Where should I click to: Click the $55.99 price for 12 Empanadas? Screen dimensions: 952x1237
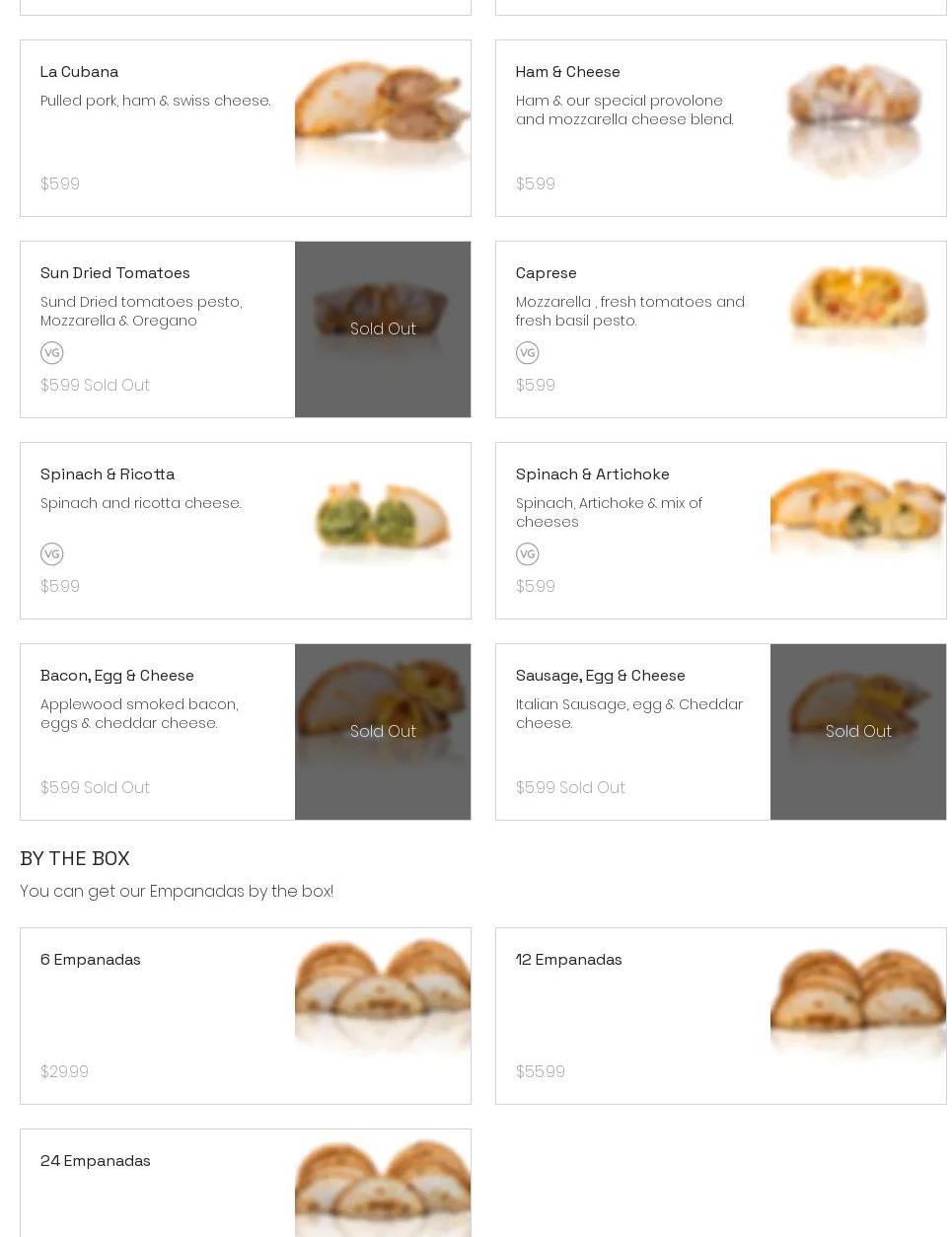[541, 1072]
